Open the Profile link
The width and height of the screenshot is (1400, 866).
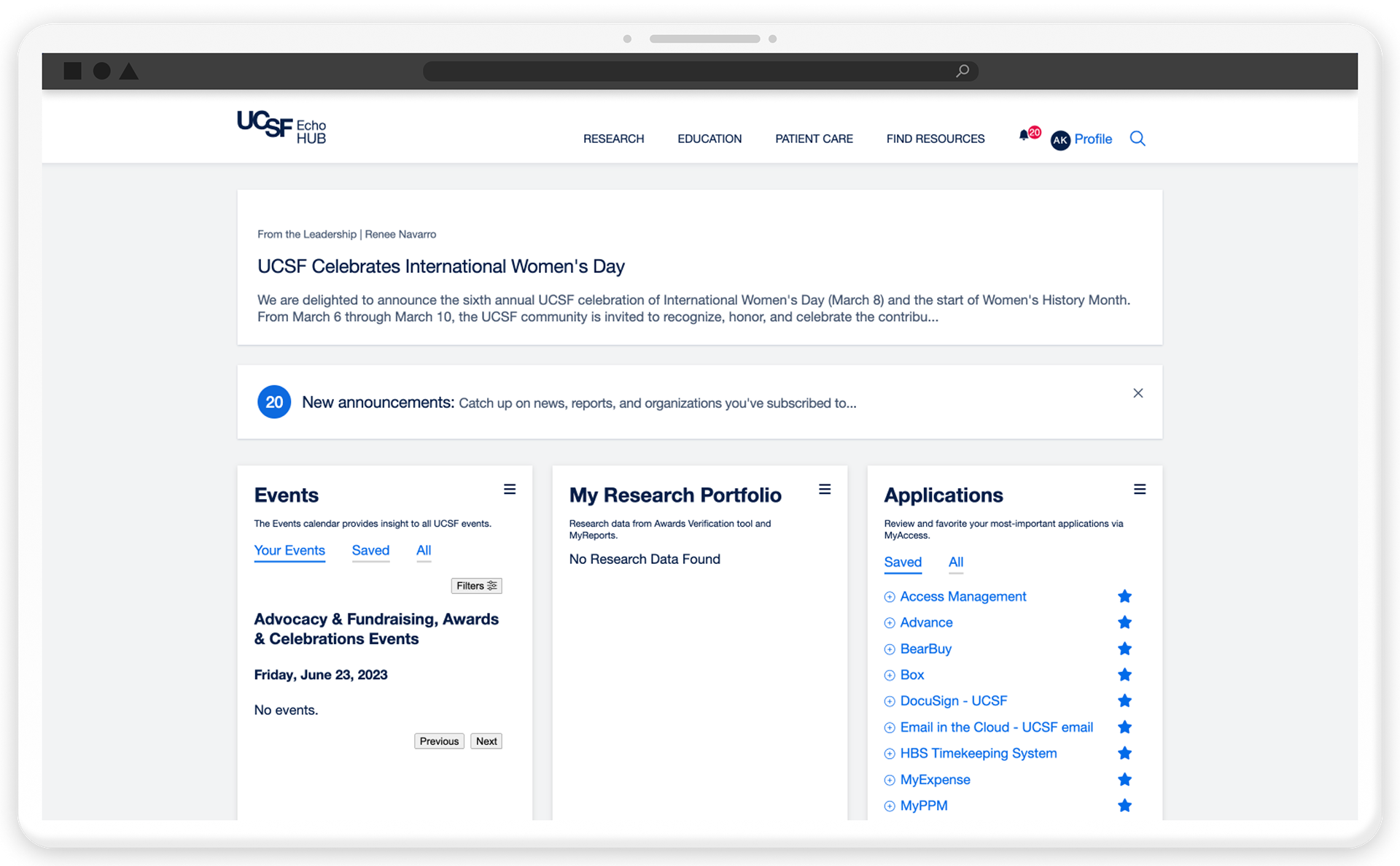pos(1093,139)
